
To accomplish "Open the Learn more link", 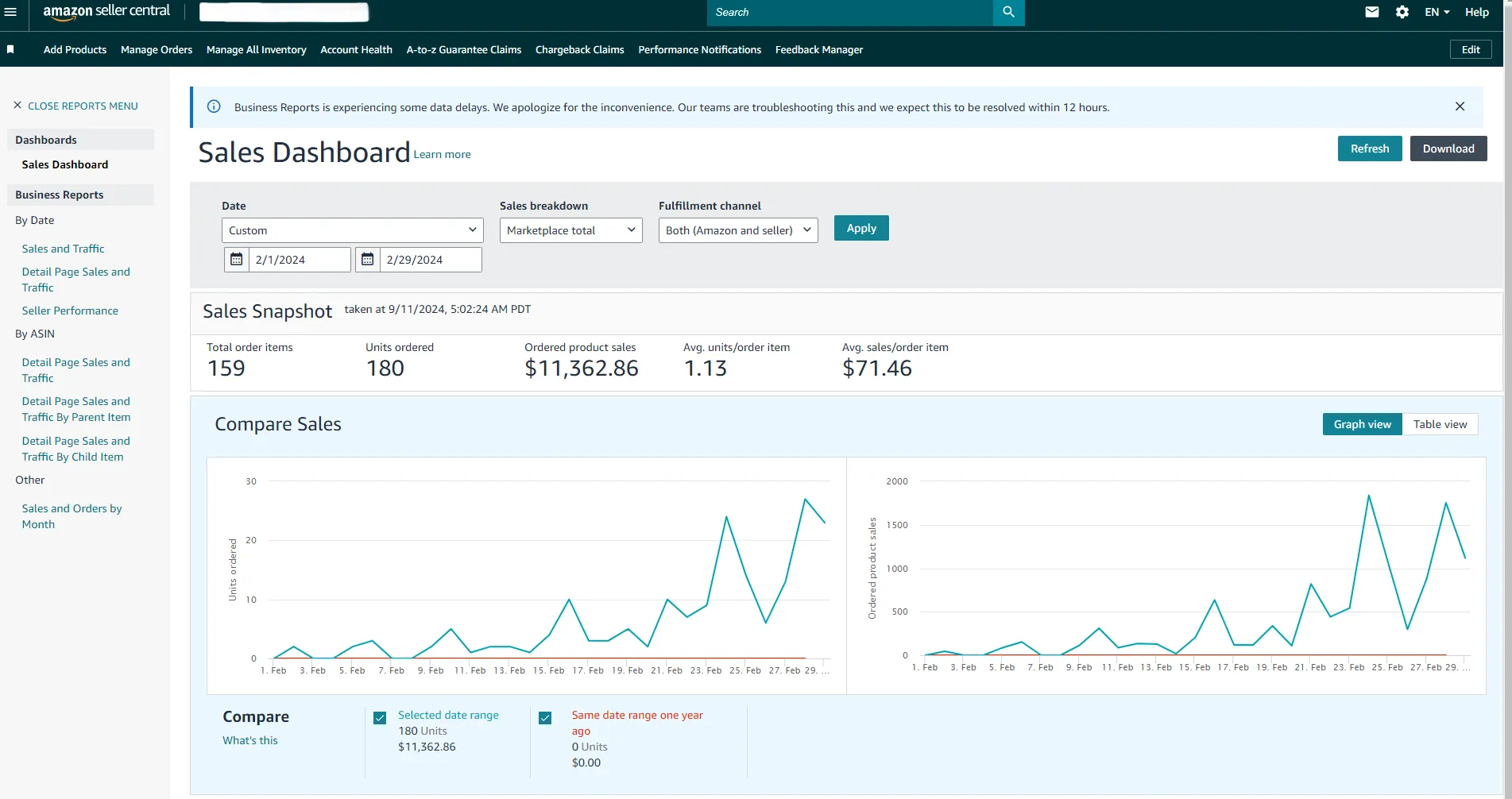I will coord(442,154).
